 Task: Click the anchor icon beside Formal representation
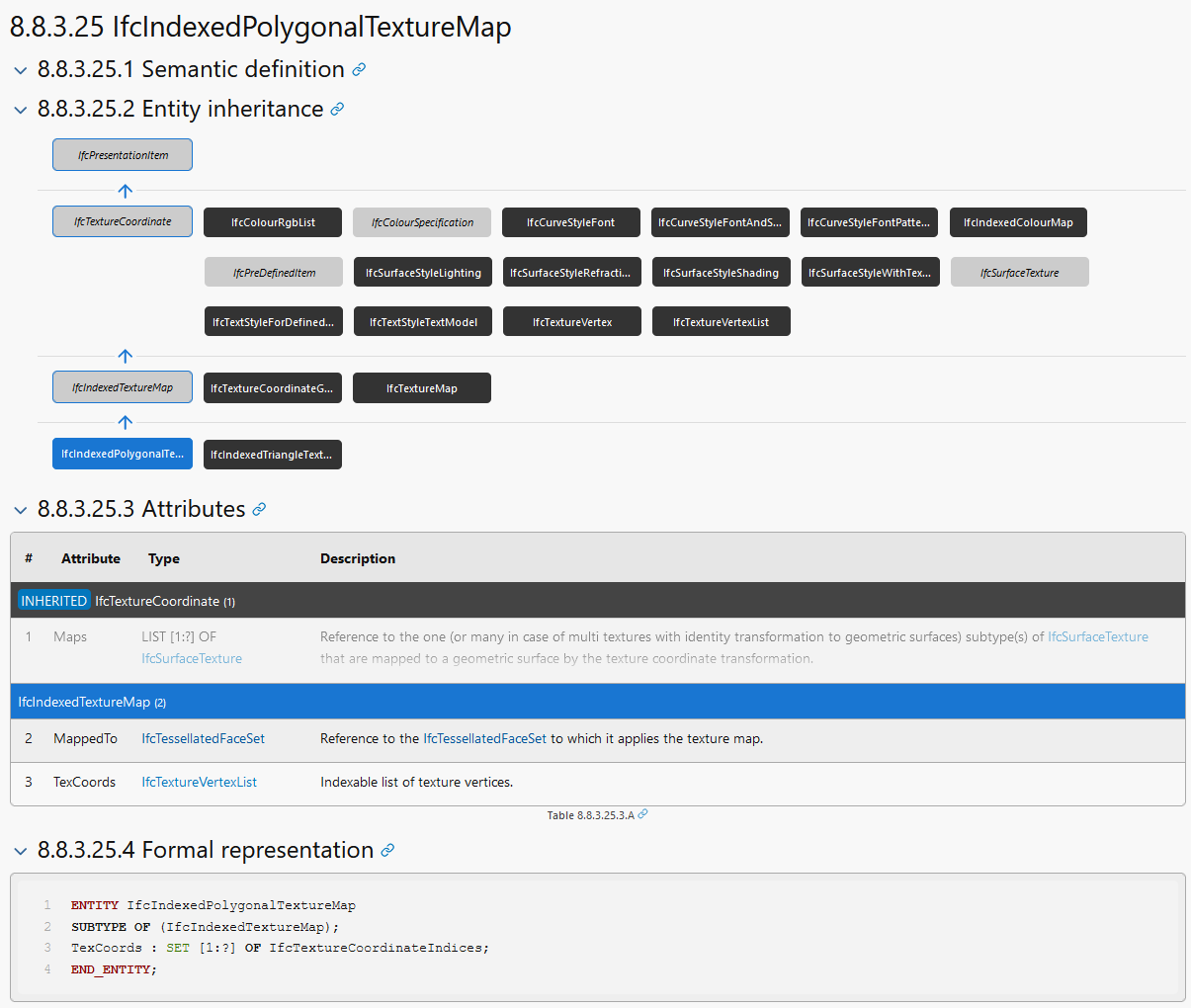click(x=388, y=851)
